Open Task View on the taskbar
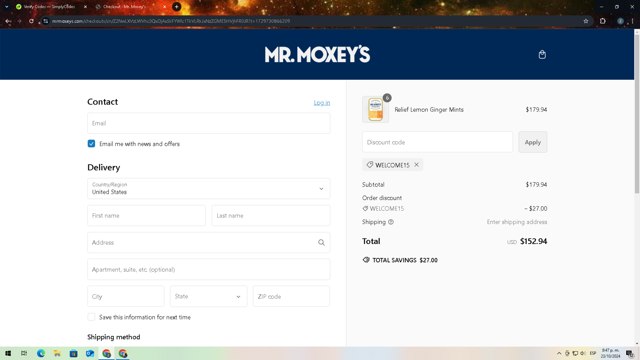Viewport: 640px width, 360px height. 24,353
